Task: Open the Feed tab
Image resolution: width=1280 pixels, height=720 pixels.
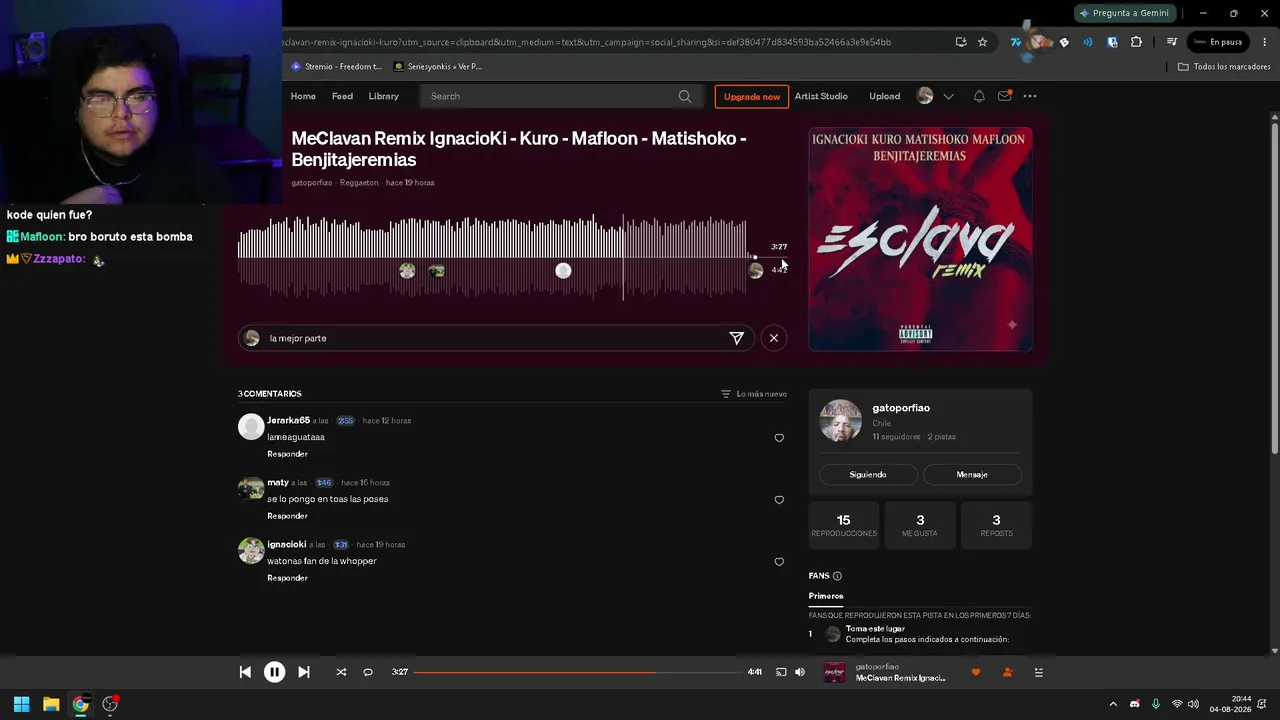Action: click(342, 96)
